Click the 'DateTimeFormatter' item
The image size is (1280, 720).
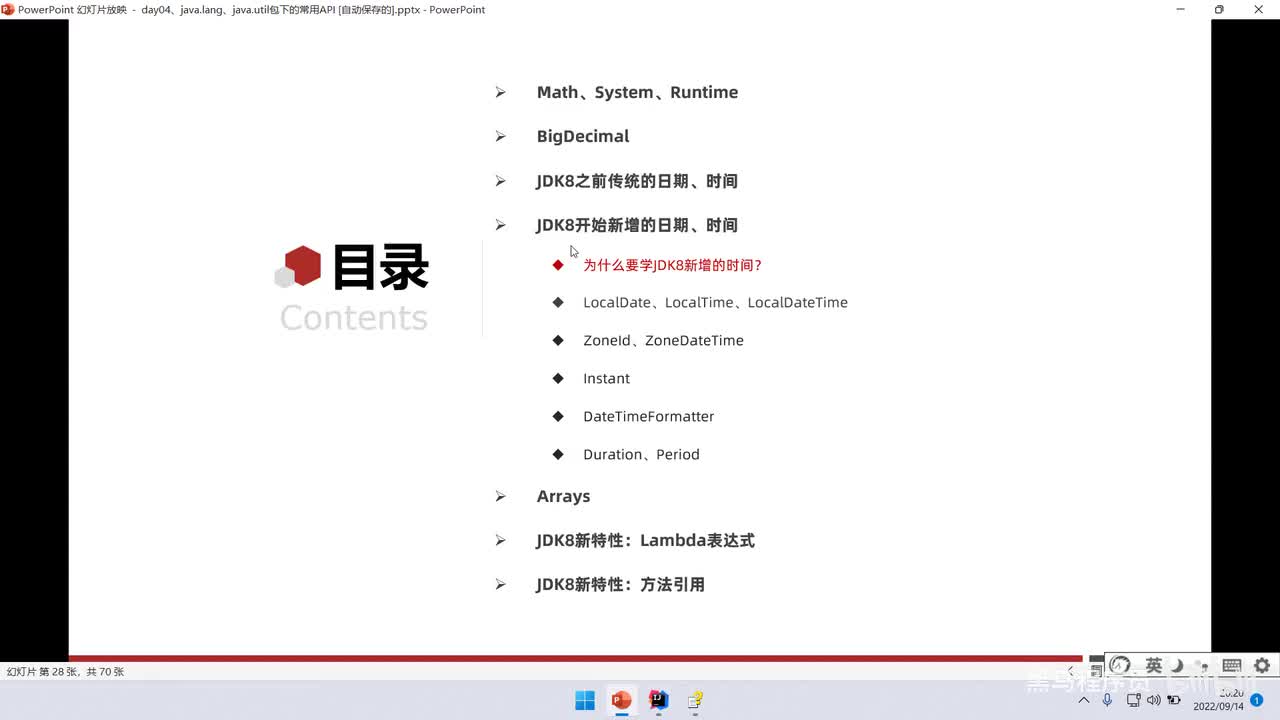pos(648,416)
